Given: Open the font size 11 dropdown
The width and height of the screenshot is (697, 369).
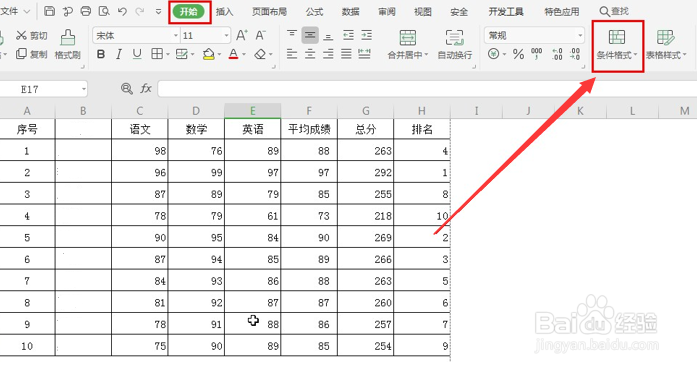Looking at the screenshot, I should click(226, 36).
